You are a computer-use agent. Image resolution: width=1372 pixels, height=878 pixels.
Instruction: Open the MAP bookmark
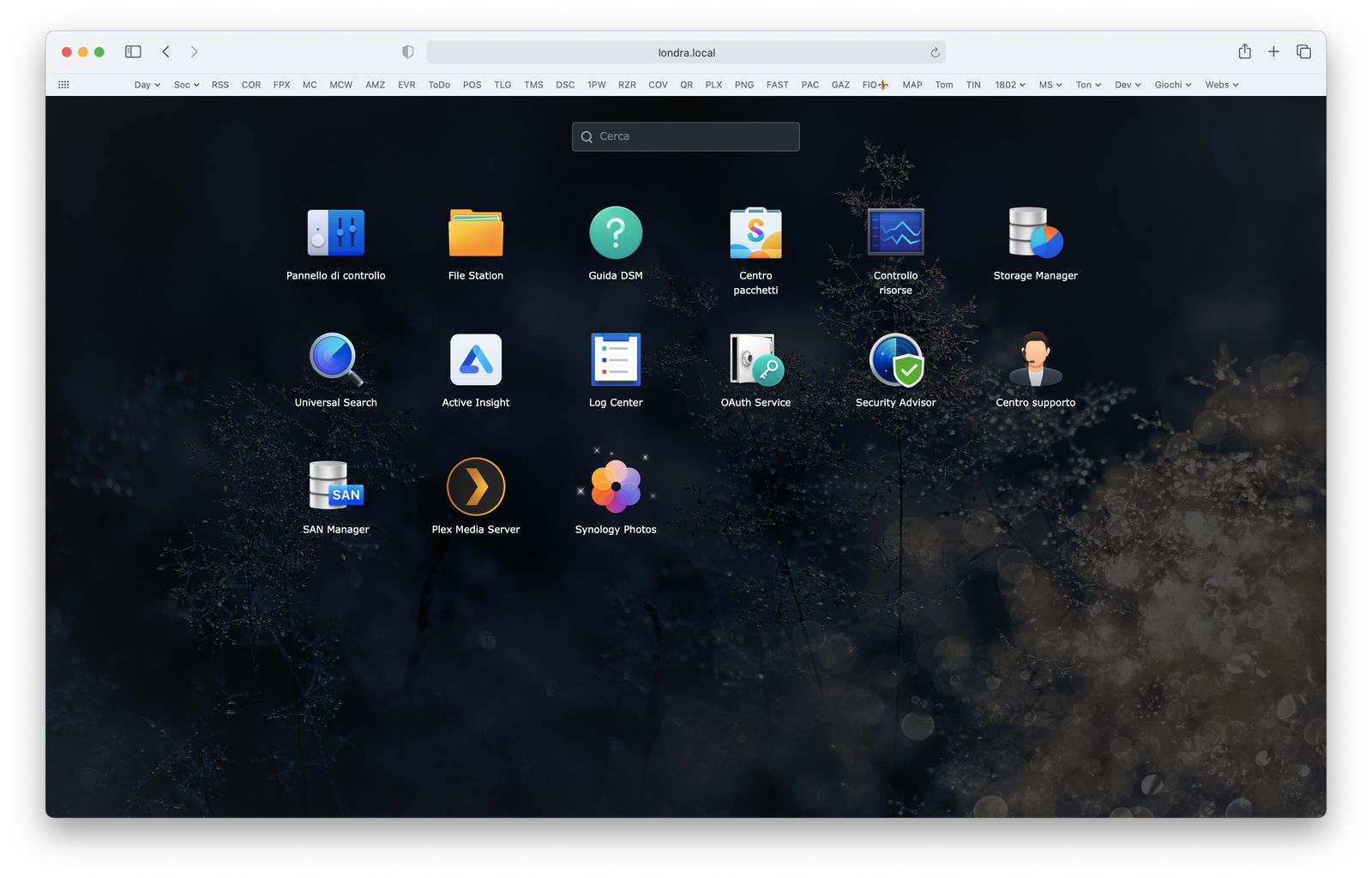(912, 85)
